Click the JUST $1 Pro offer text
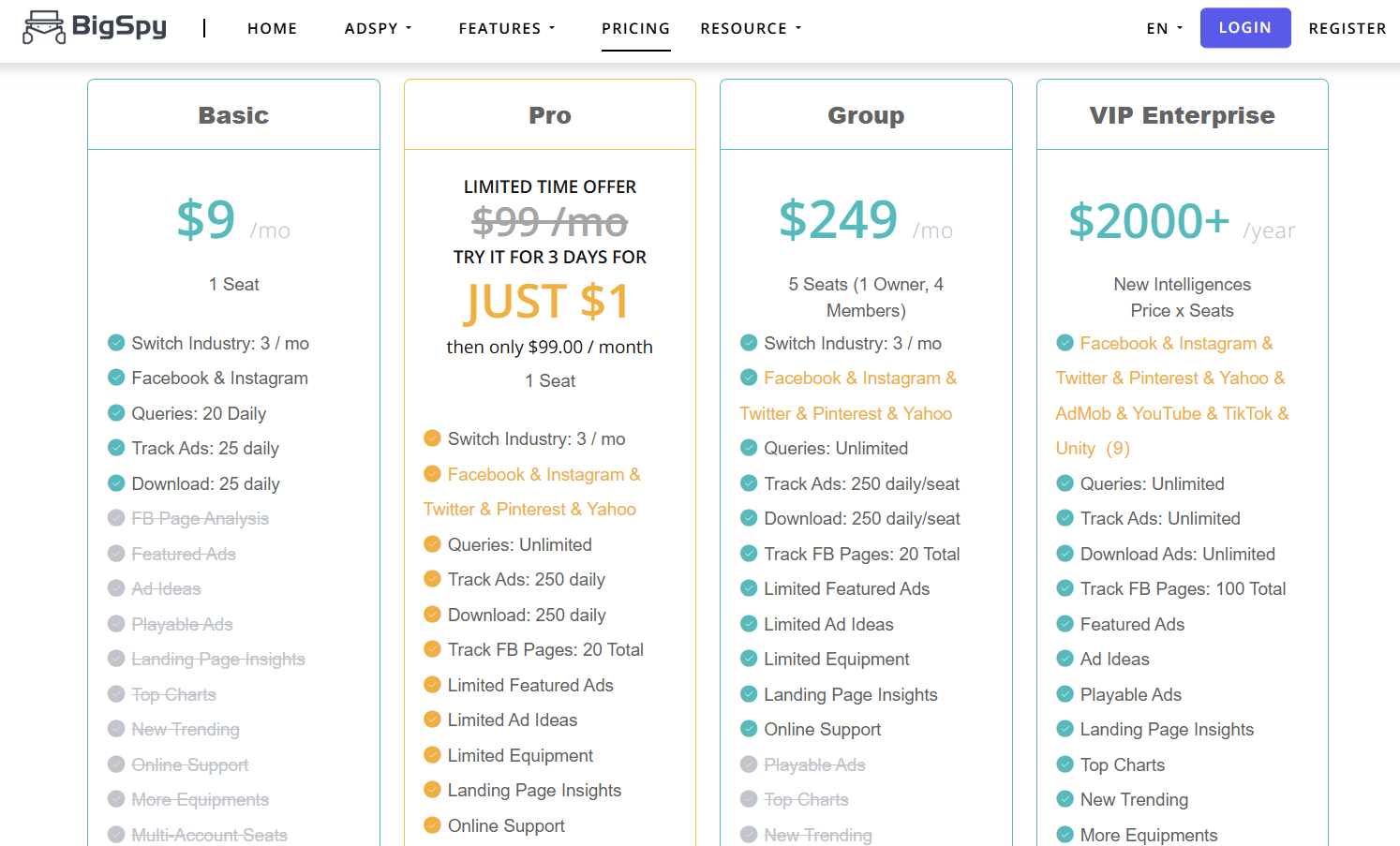The image size is (1400, 846). [x=549, y=301]
